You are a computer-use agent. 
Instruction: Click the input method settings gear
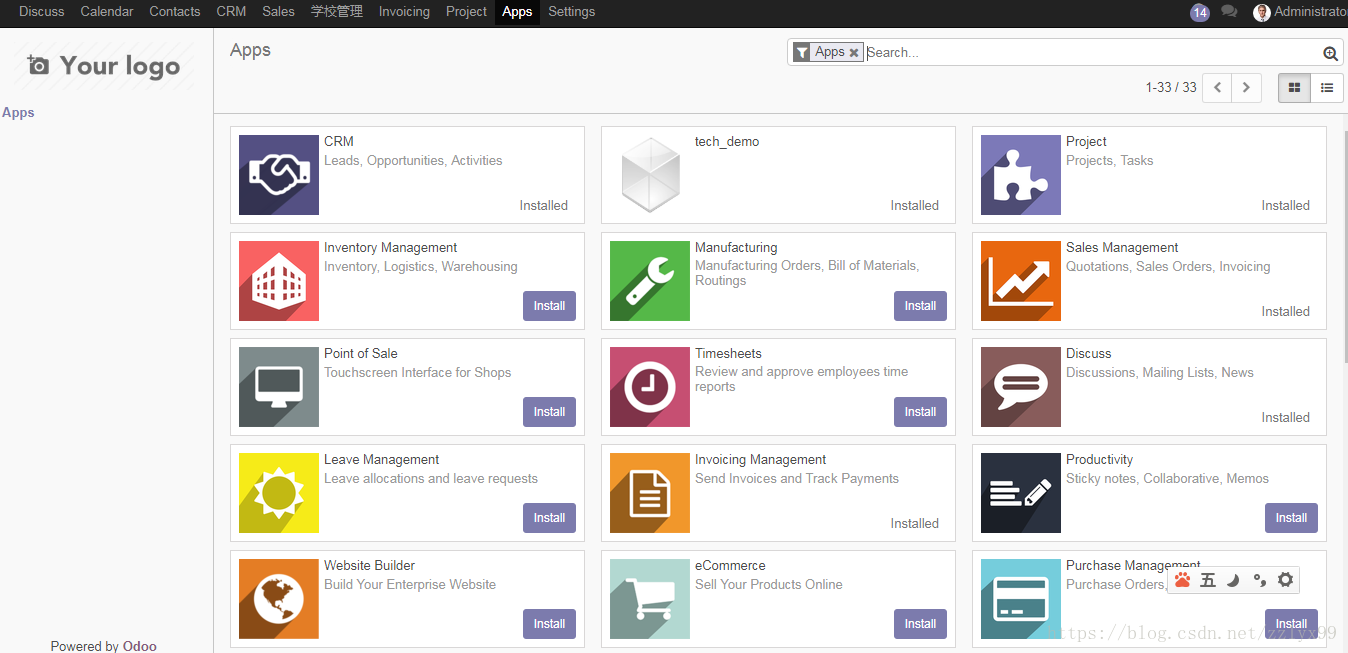(1286, 580)
